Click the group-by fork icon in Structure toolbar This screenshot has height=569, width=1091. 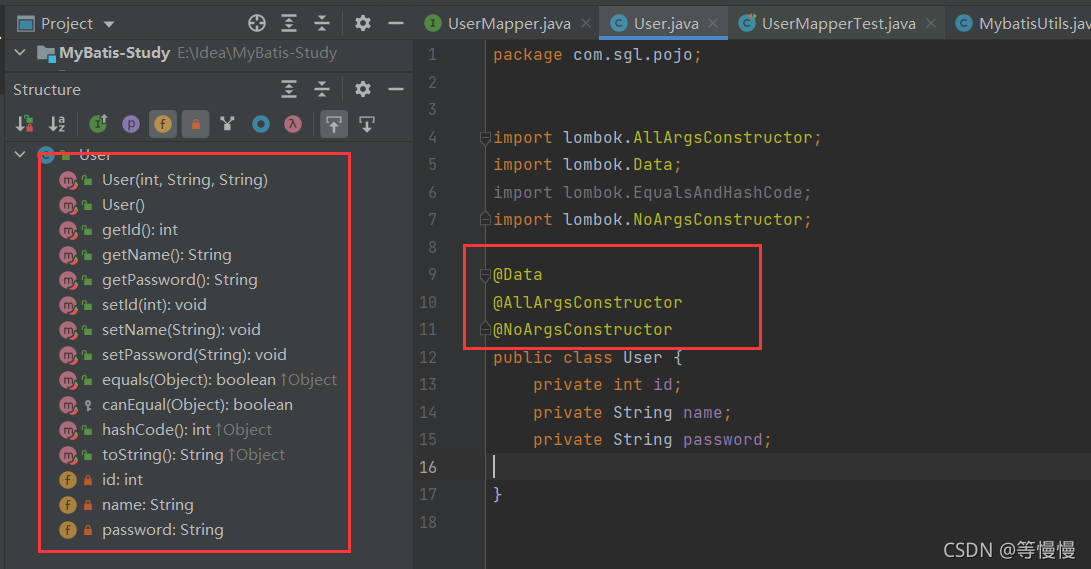pyautogui.click(x=228, y=124)
